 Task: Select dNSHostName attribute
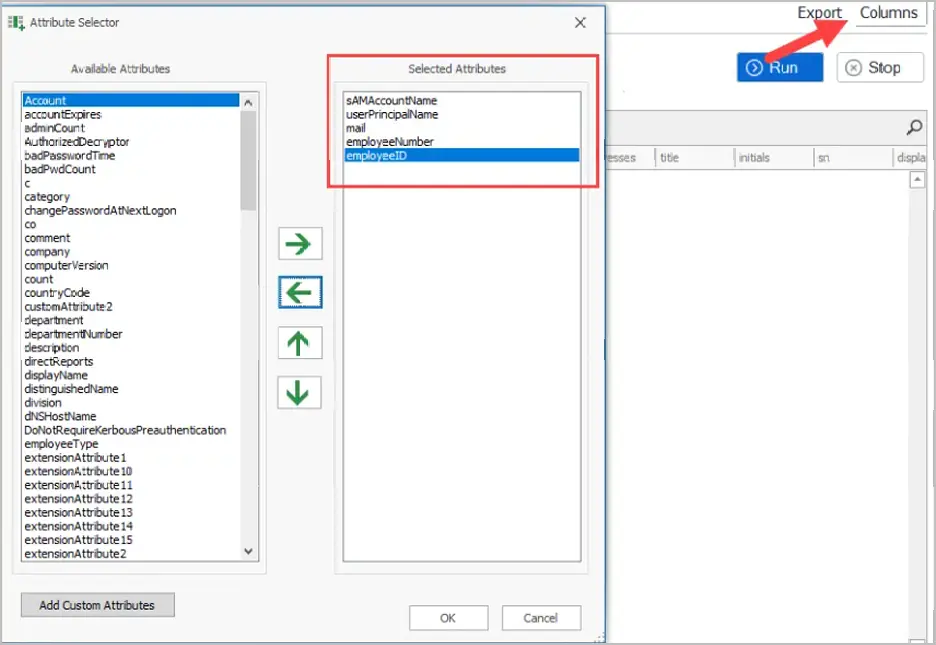click(x=60, y=416)
